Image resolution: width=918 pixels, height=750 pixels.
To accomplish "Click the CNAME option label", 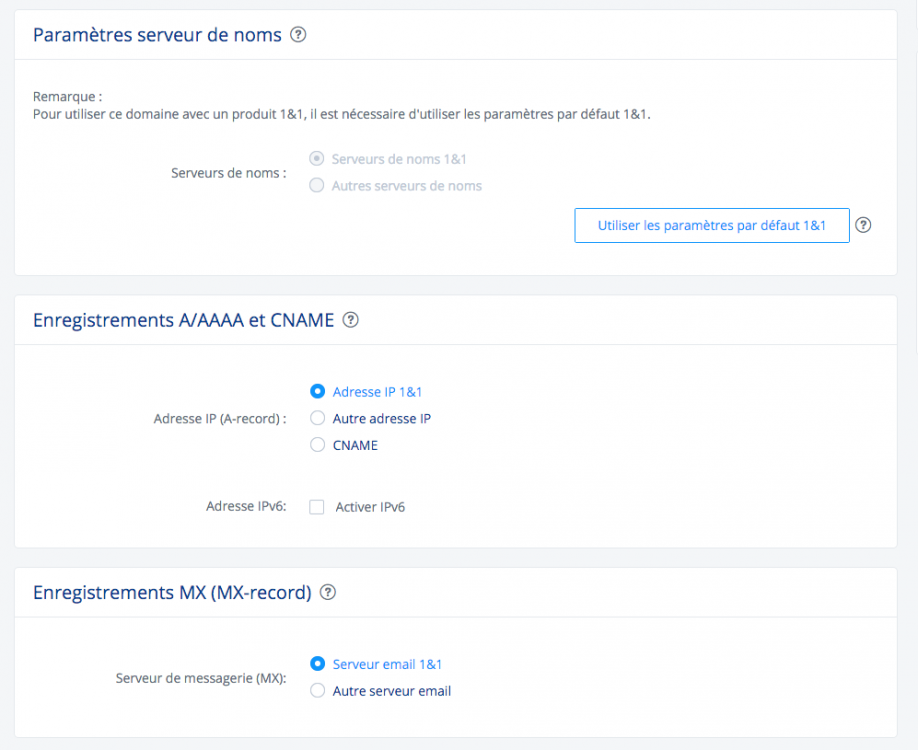I will click(355, 446).
